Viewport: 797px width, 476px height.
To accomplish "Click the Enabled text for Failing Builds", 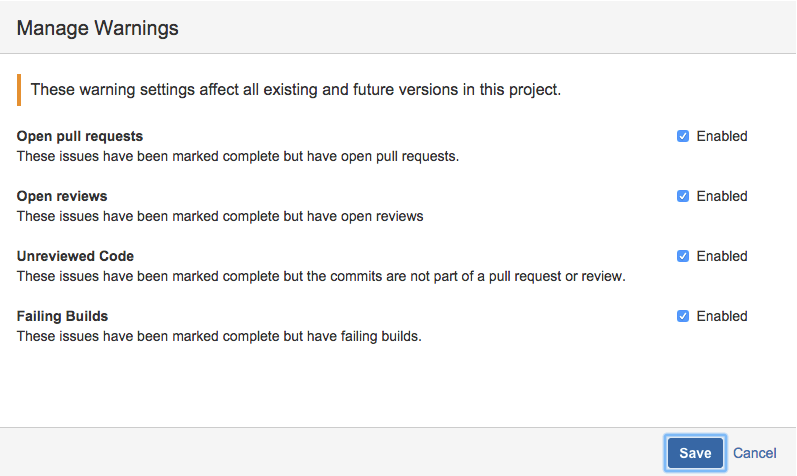I will click(x=722, y=316).
